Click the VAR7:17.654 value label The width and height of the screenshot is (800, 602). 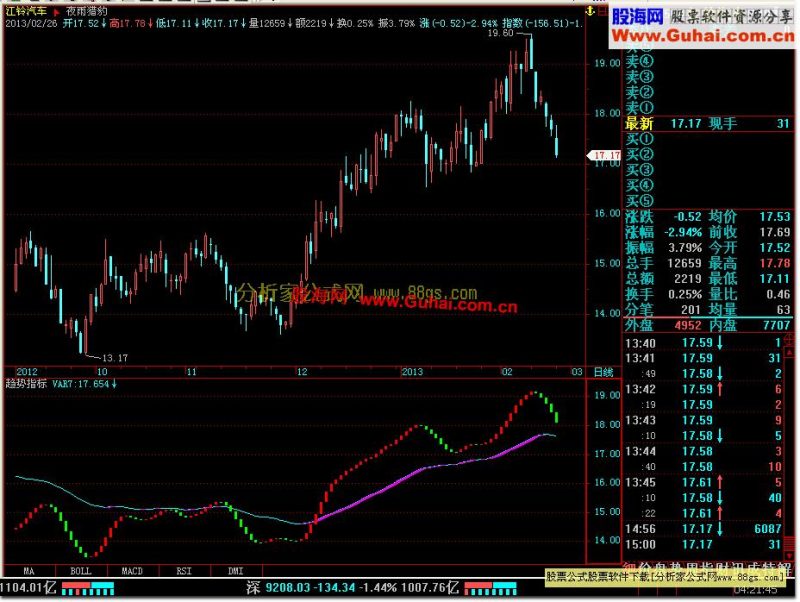[81, 384]
